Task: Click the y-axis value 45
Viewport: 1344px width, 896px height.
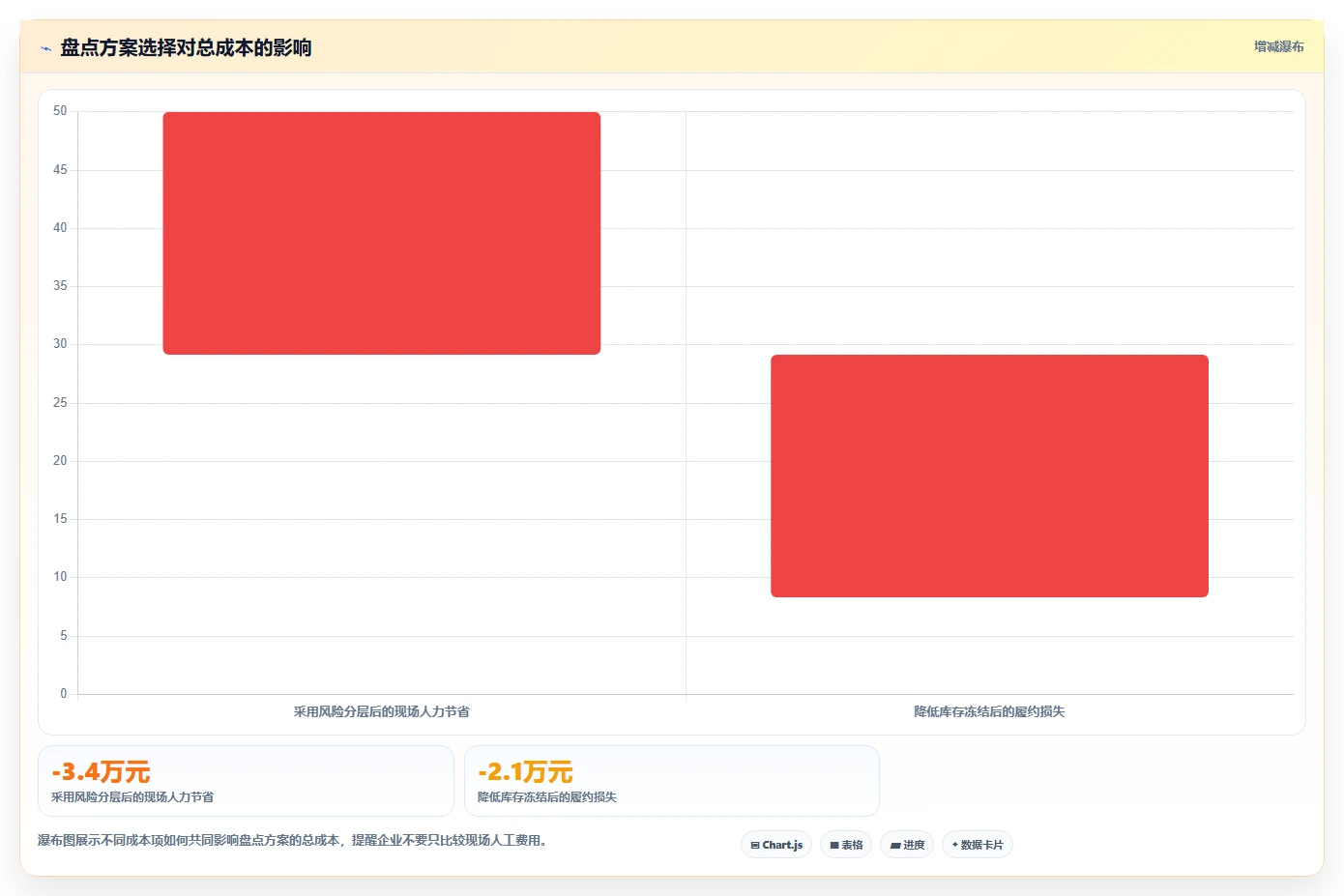Action: (60, 170)
